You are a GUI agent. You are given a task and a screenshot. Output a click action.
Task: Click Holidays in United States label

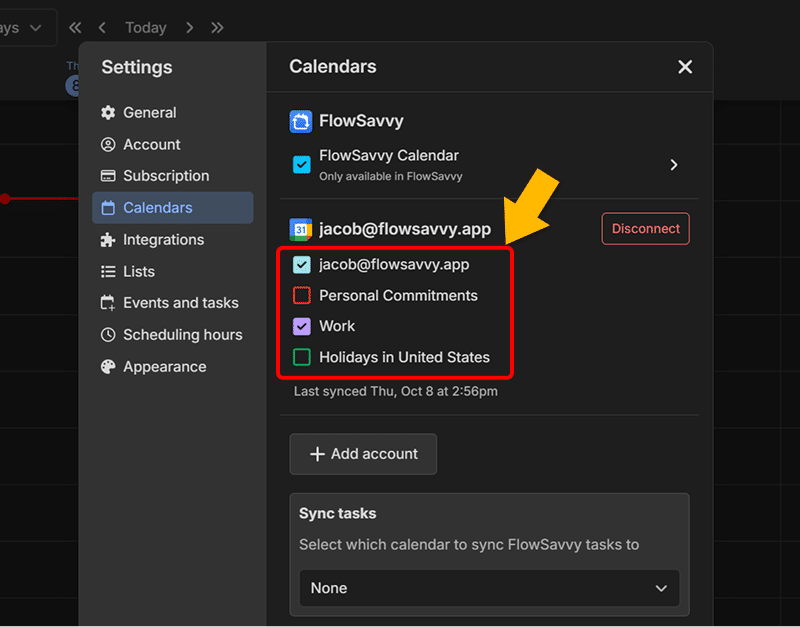point(405,358)
